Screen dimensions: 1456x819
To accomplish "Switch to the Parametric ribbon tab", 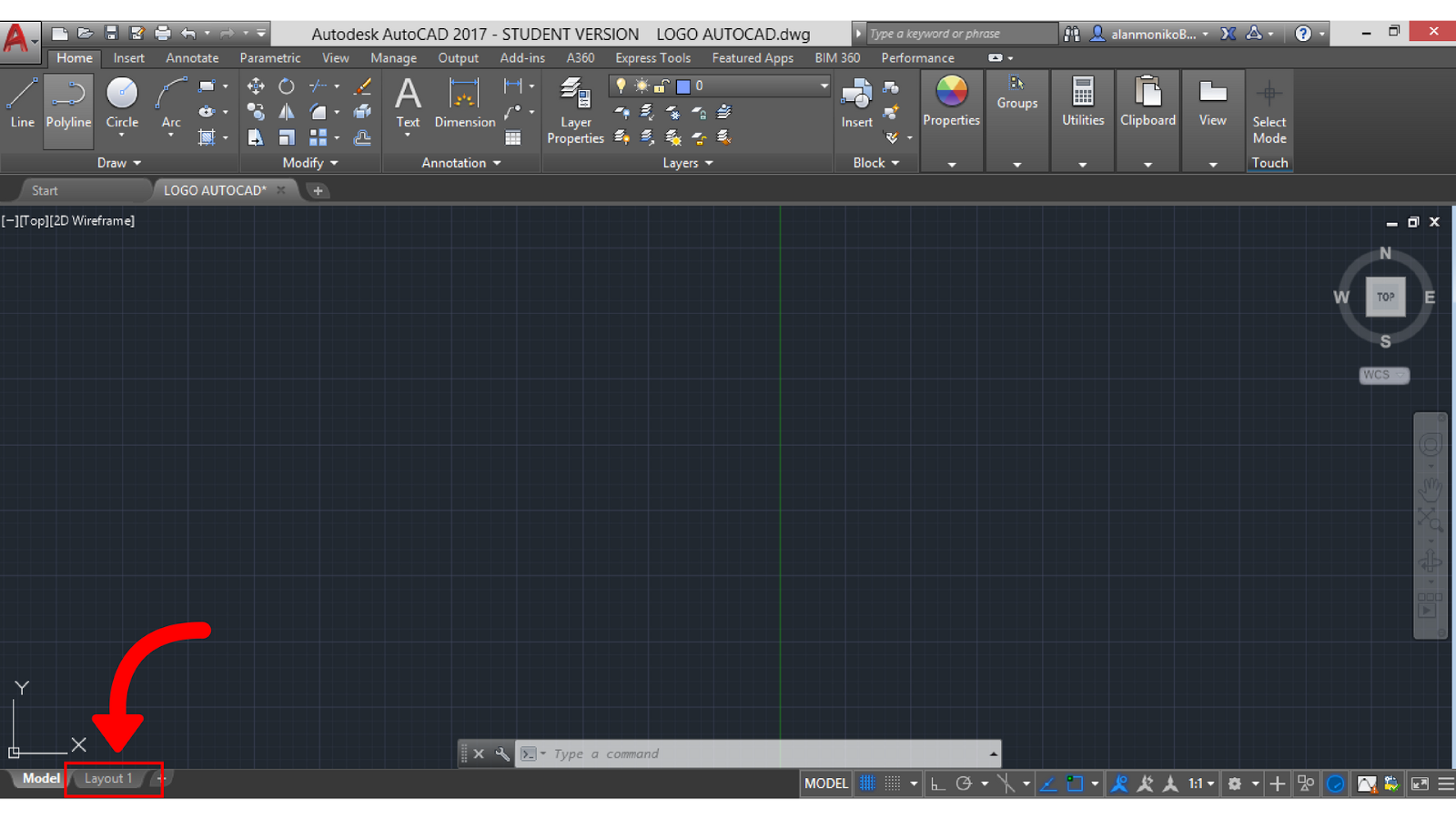I will pos(269,57).
